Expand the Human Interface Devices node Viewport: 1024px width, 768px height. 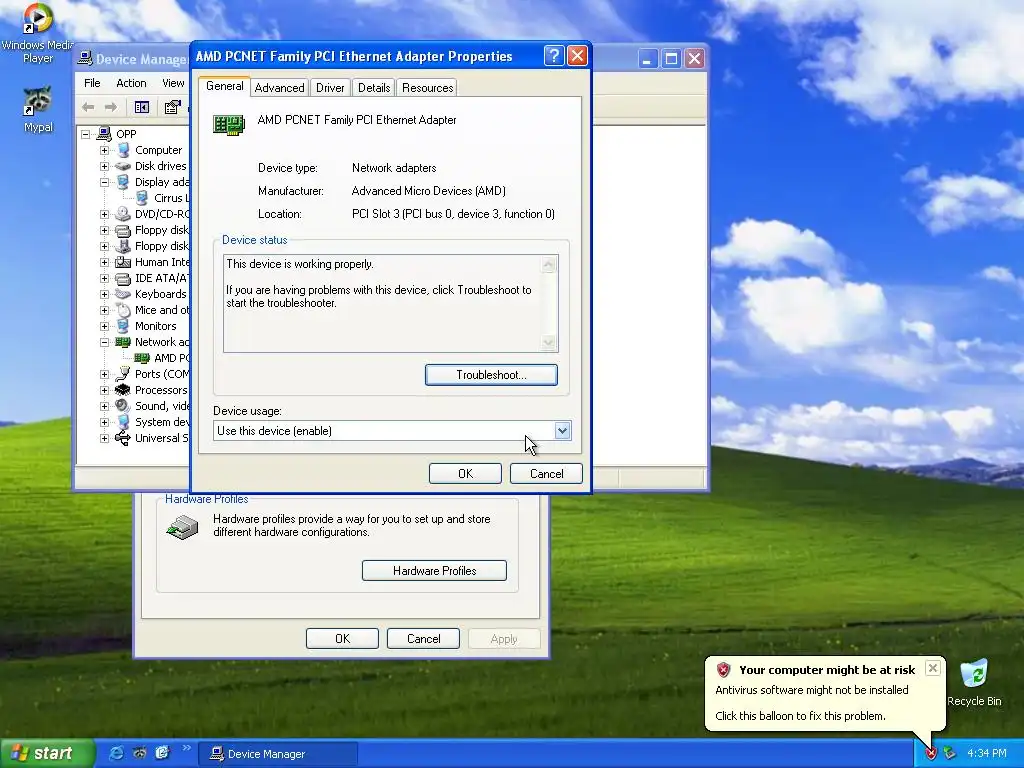click(104, 263)
